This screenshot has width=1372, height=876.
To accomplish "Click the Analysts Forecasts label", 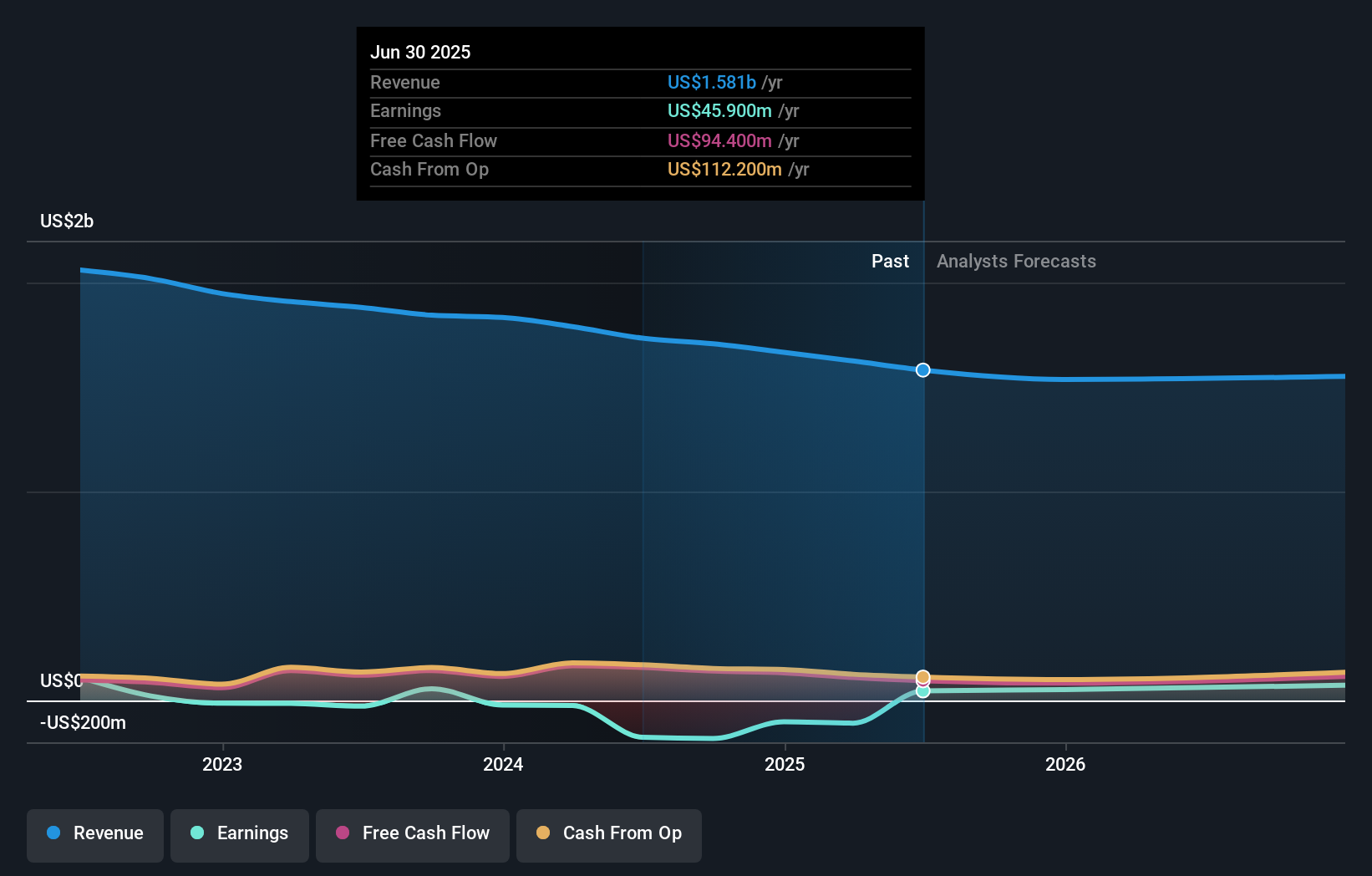I will pos(1016,261).
